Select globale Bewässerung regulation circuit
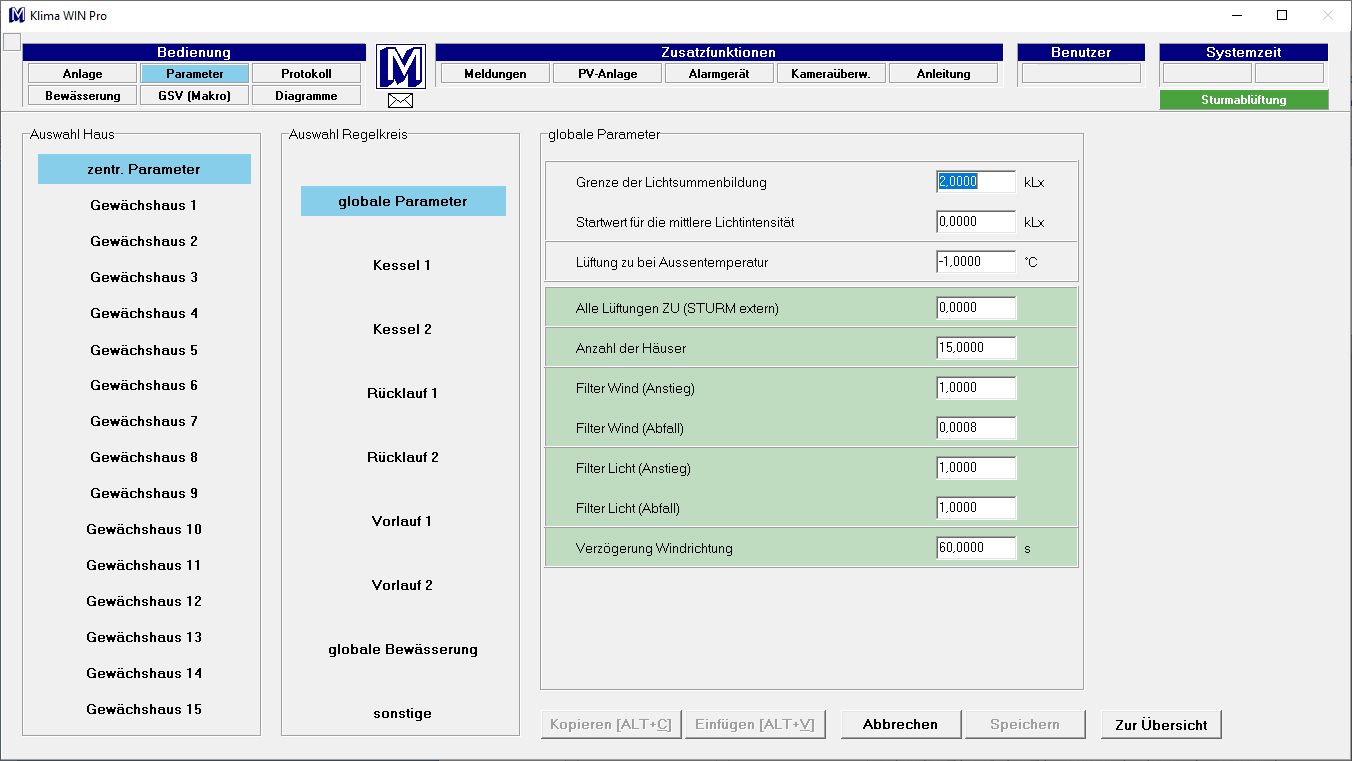 point(402,649)
